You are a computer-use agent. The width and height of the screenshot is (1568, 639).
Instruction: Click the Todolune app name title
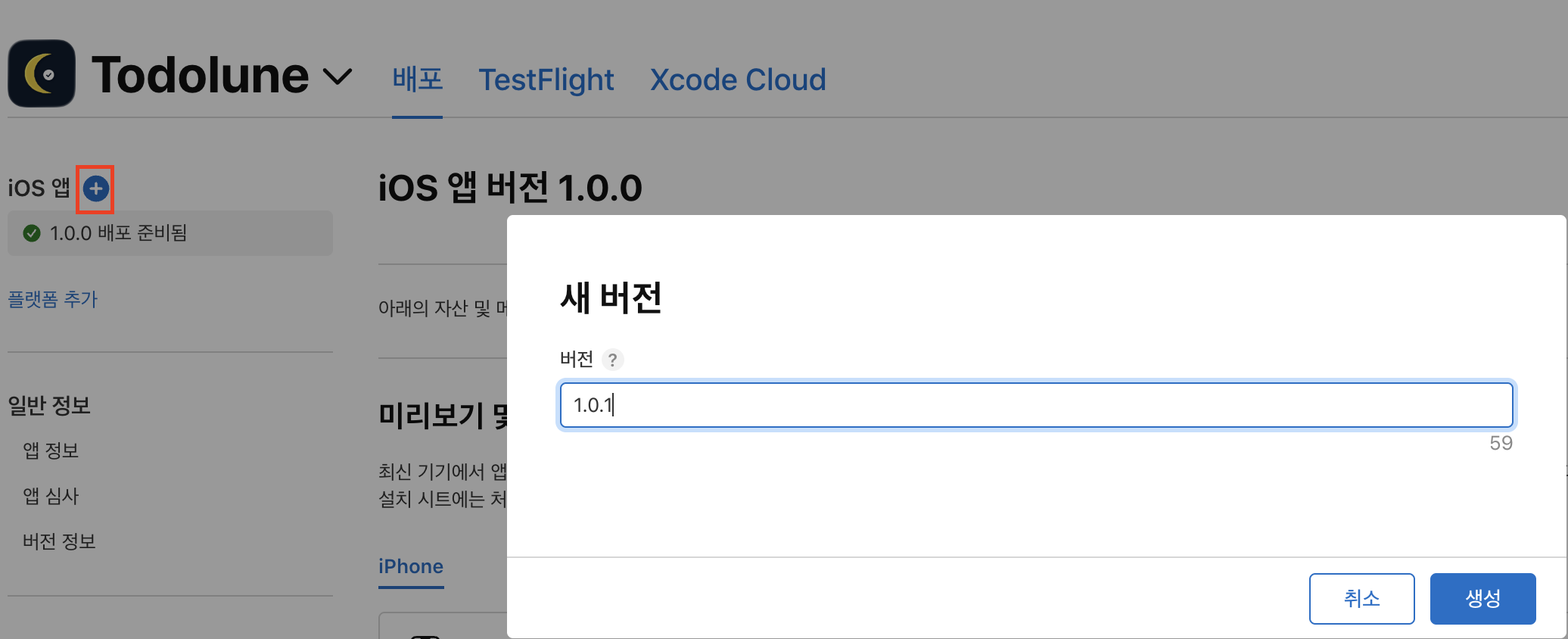tap(201, 75)
